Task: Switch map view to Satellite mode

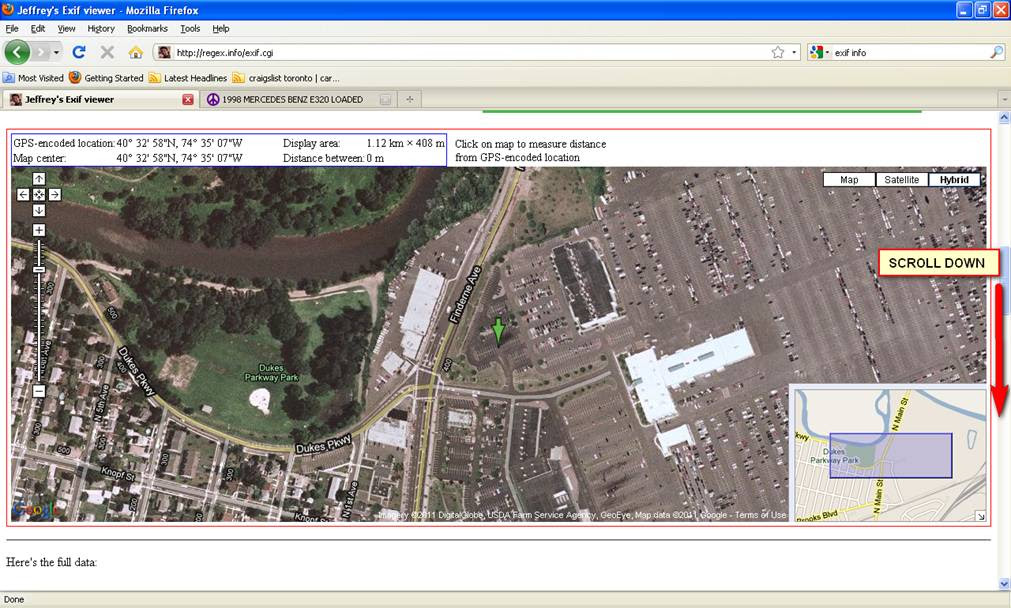Action: [901, 180]
